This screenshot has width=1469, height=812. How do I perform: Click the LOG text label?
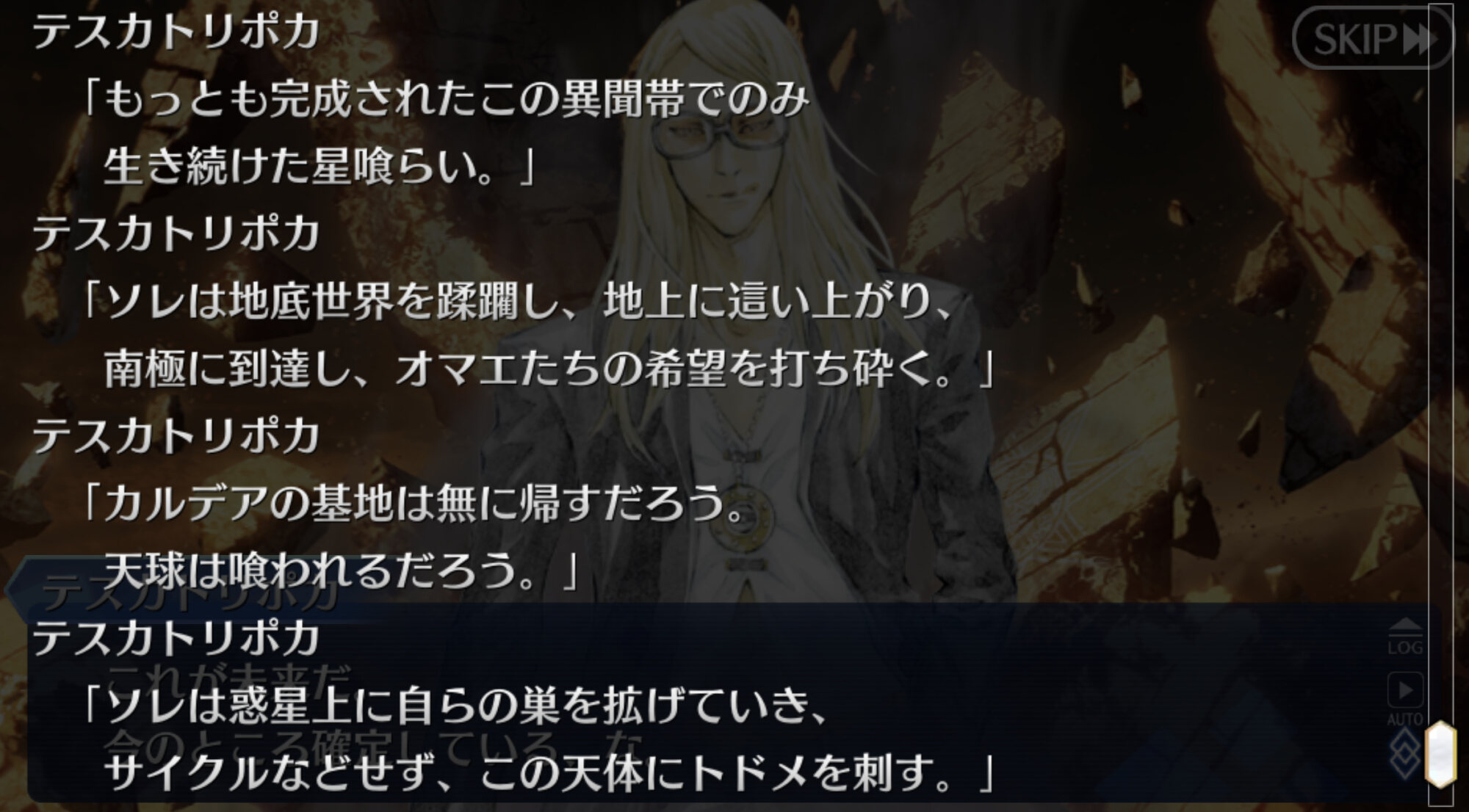1405,648
